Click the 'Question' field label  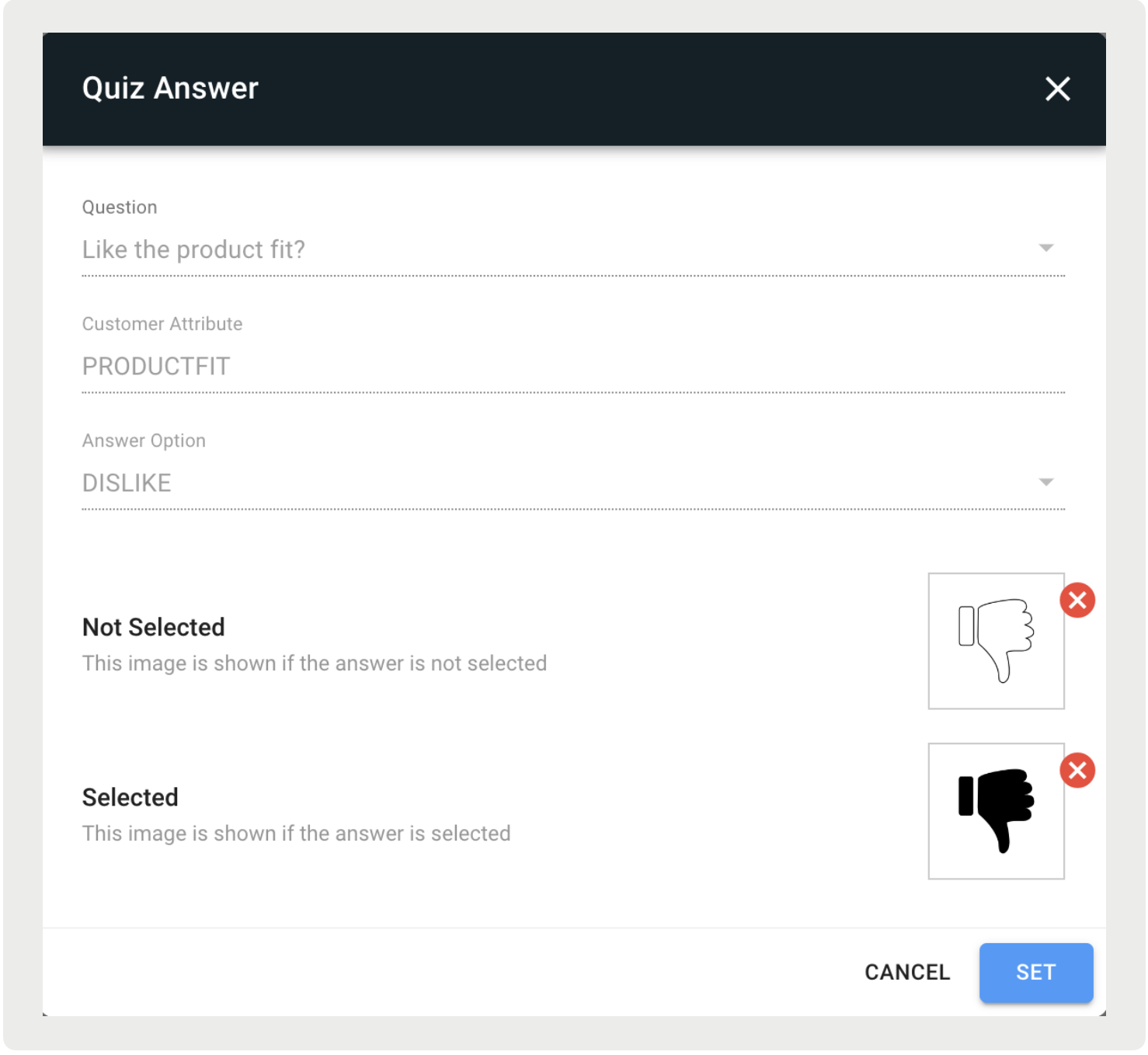(x=120, y=207)
